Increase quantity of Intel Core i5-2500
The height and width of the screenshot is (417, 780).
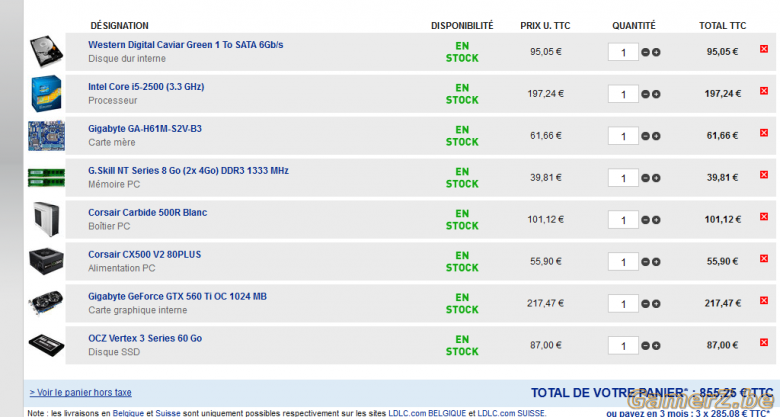click(x=656, y=94)
